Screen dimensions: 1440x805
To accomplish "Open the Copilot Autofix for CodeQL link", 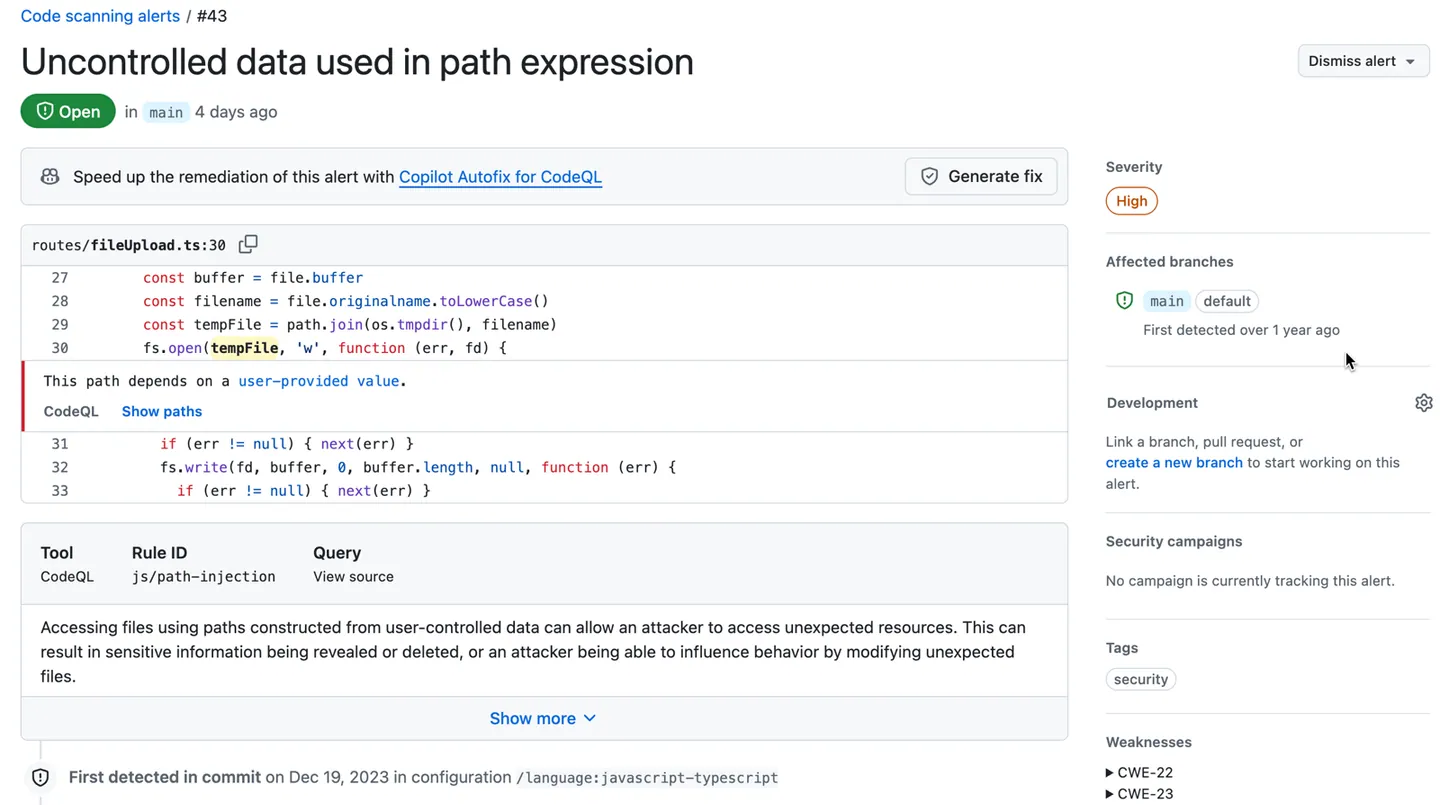I will click(500, 176).
